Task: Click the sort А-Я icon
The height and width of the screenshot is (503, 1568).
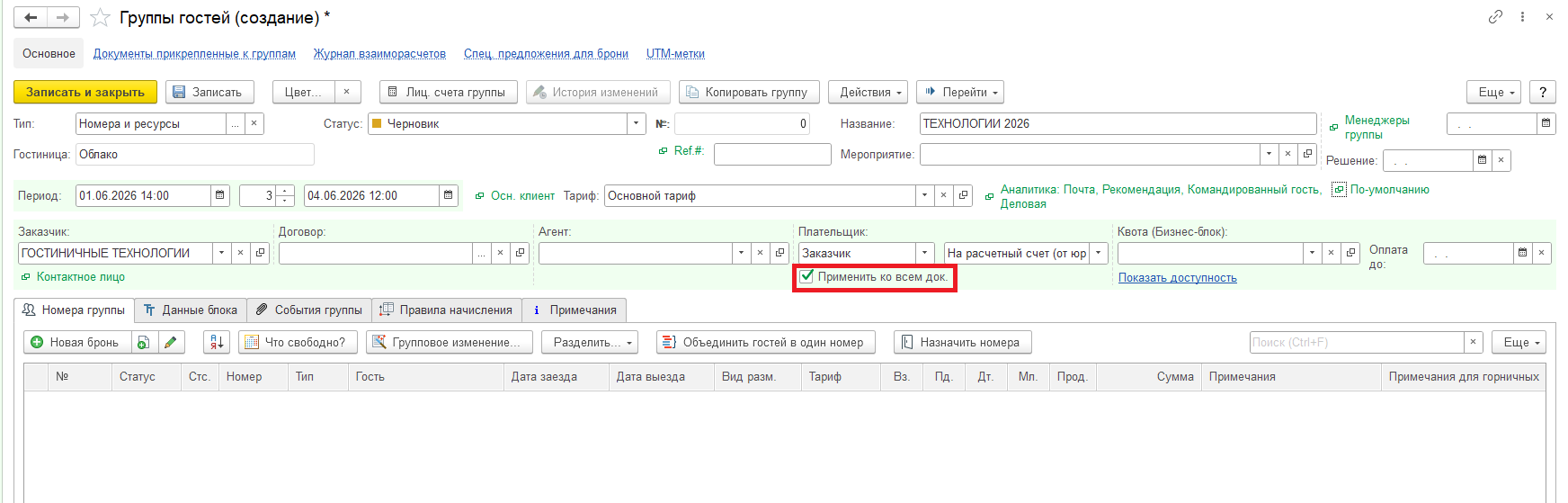Action: pyautogui.click(x=217, y=342)
